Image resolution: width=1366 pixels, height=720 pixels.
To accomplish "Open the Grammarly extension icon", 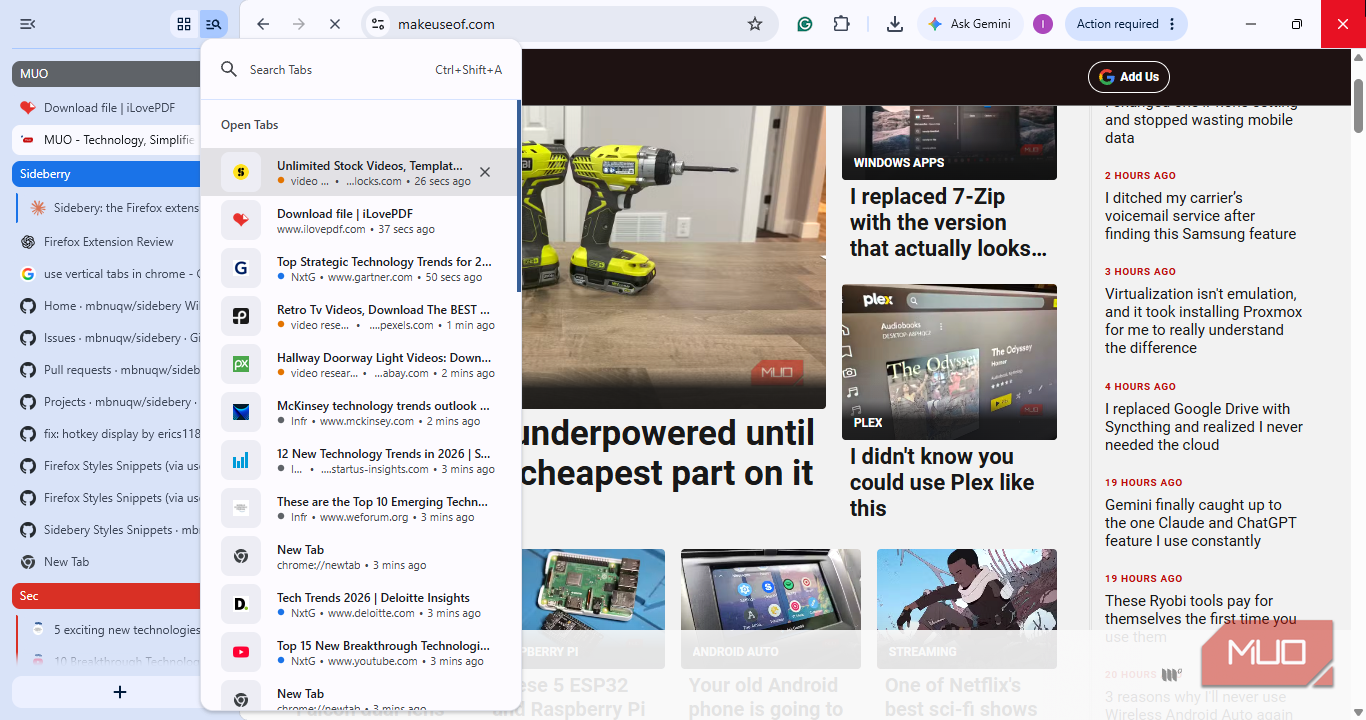I will (804, 24).
